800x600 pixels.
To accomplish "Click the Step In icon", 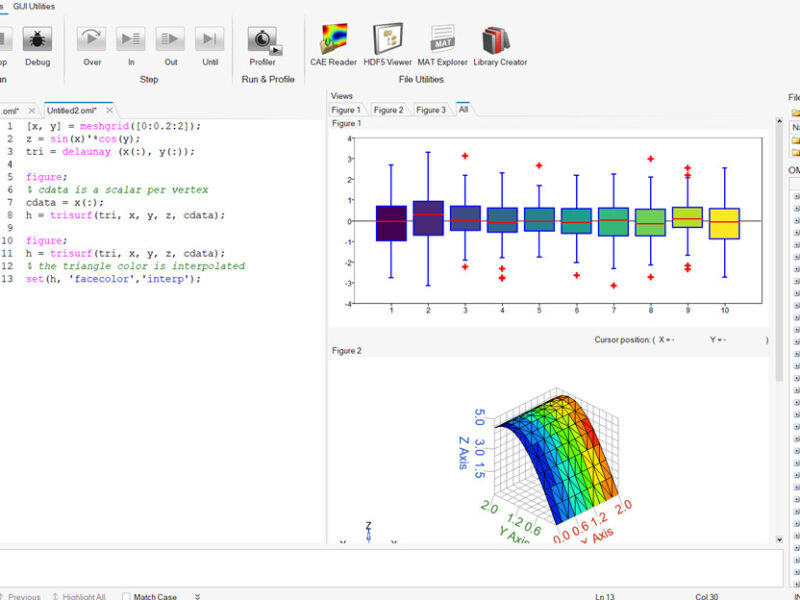I will pos(131,39).
